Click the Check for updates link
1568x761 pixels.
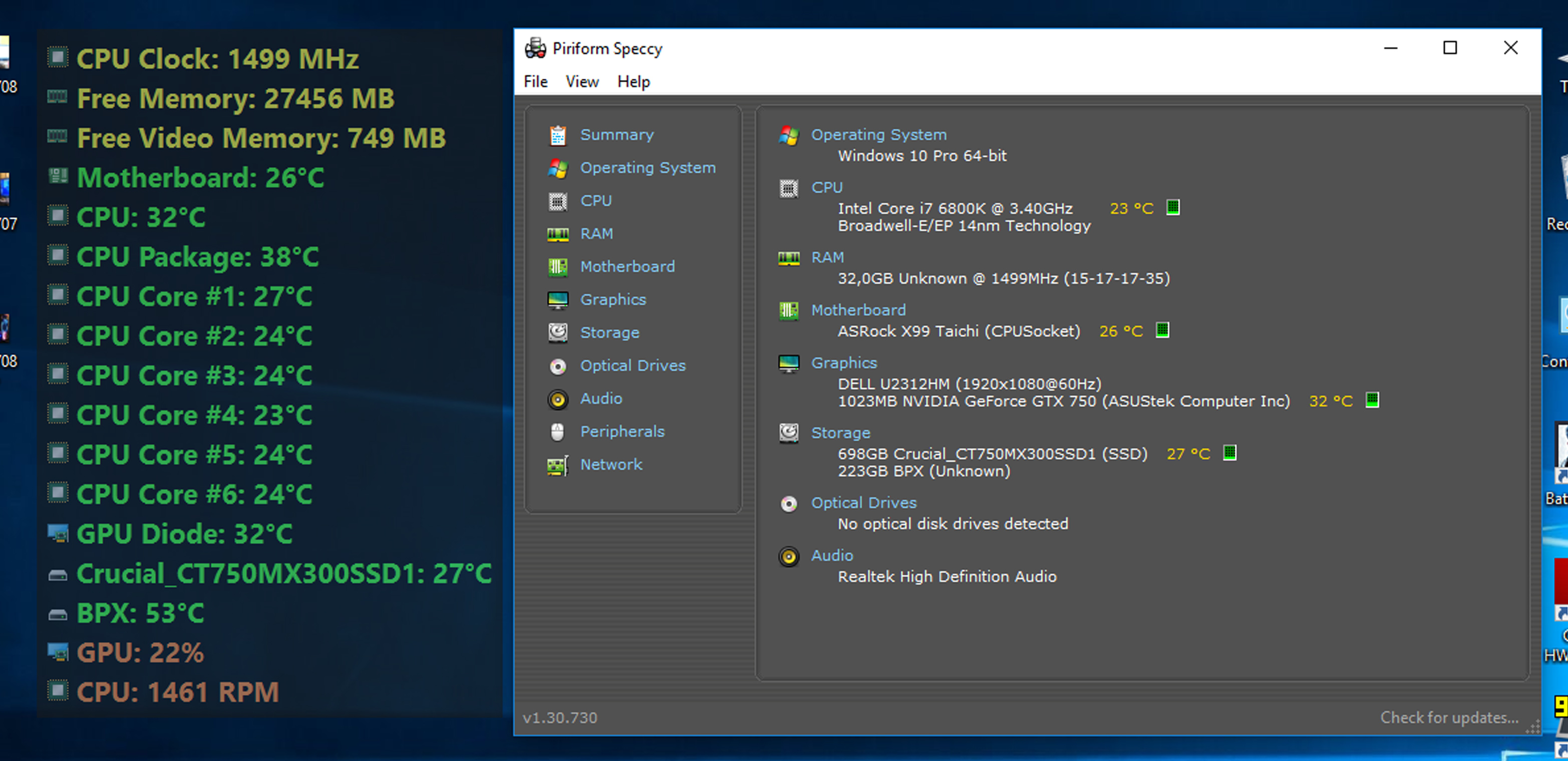pyautogui.click(x=1449, y=718)
